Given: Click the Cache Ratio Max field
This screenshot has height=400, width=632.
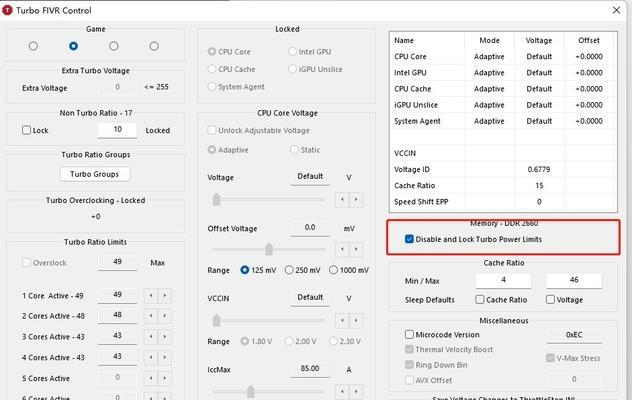Looking at the screenshot, I should pos(574,280).
